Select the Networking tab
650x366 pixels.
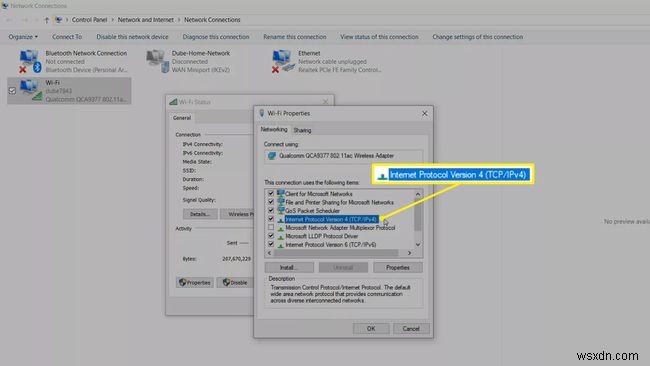[274, 130]
